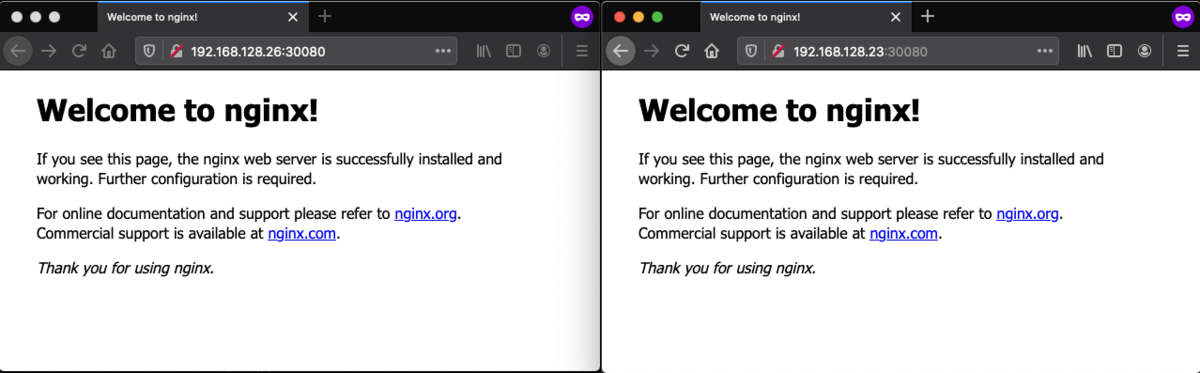Open nginx.org link in left window
The height and width of the screenshot is (373, 1200).
(427, 213)
